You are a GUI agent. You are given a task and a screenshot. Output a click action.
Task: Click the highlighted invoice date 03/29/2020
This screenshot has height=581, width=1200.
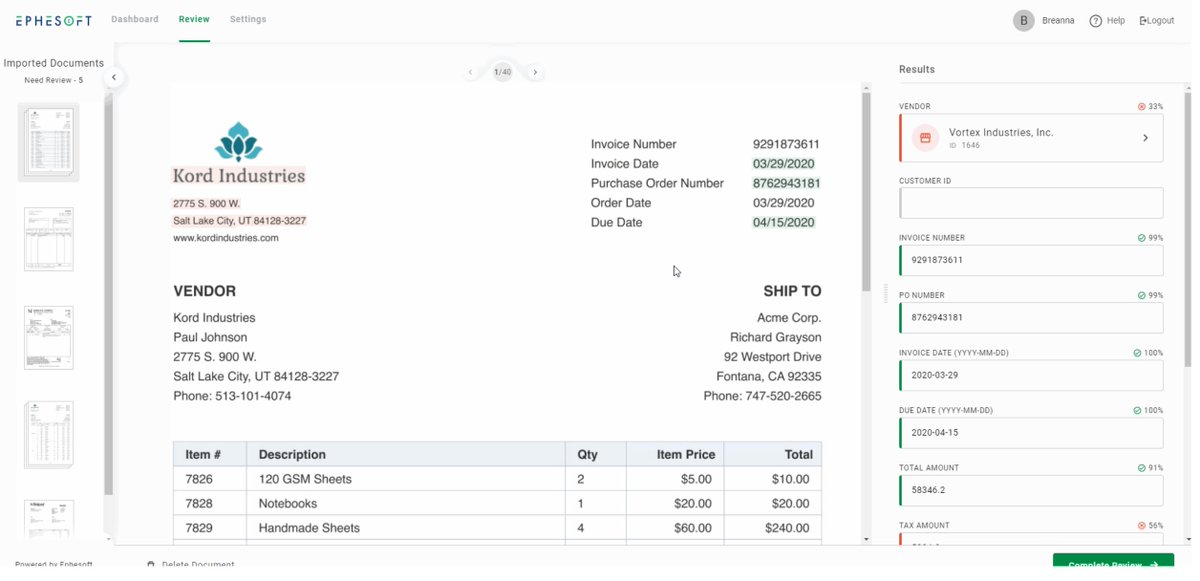[784, 164]
